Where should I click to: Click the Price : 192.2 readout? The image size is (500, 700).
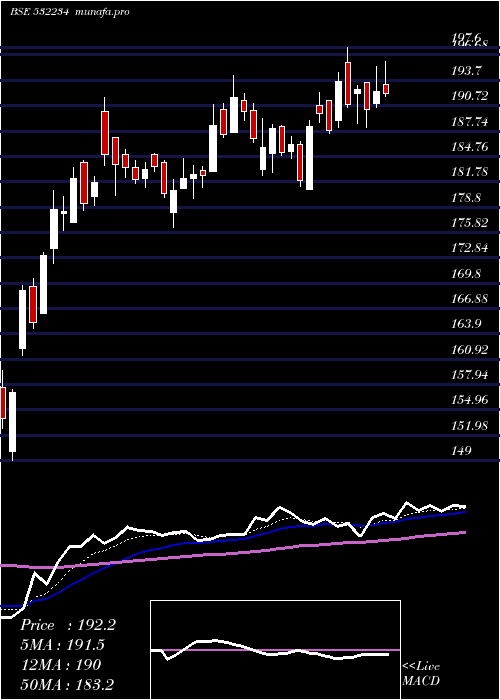click(68, 625)
